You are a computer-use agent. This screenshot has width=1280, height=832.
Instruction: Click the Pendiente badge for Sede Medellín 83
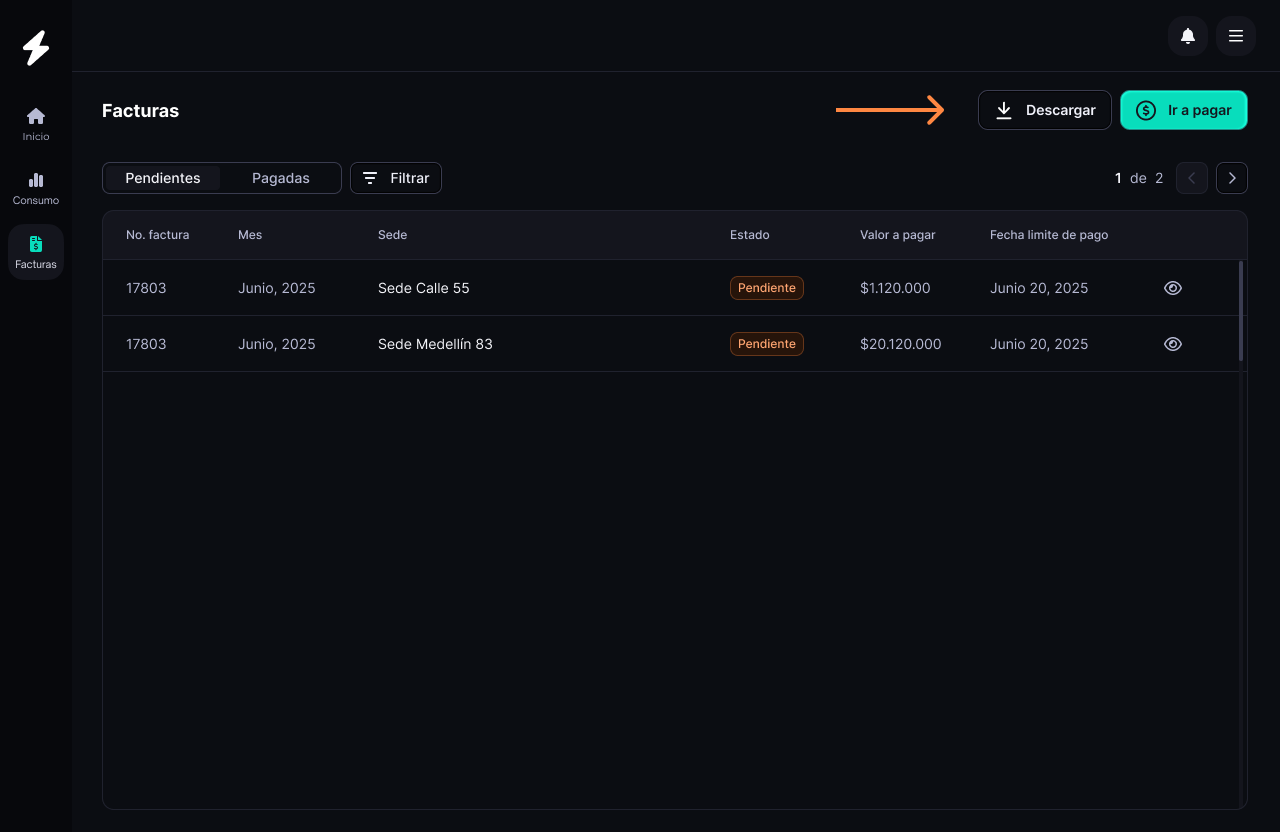pyautogui.click(x=767, y=344)
